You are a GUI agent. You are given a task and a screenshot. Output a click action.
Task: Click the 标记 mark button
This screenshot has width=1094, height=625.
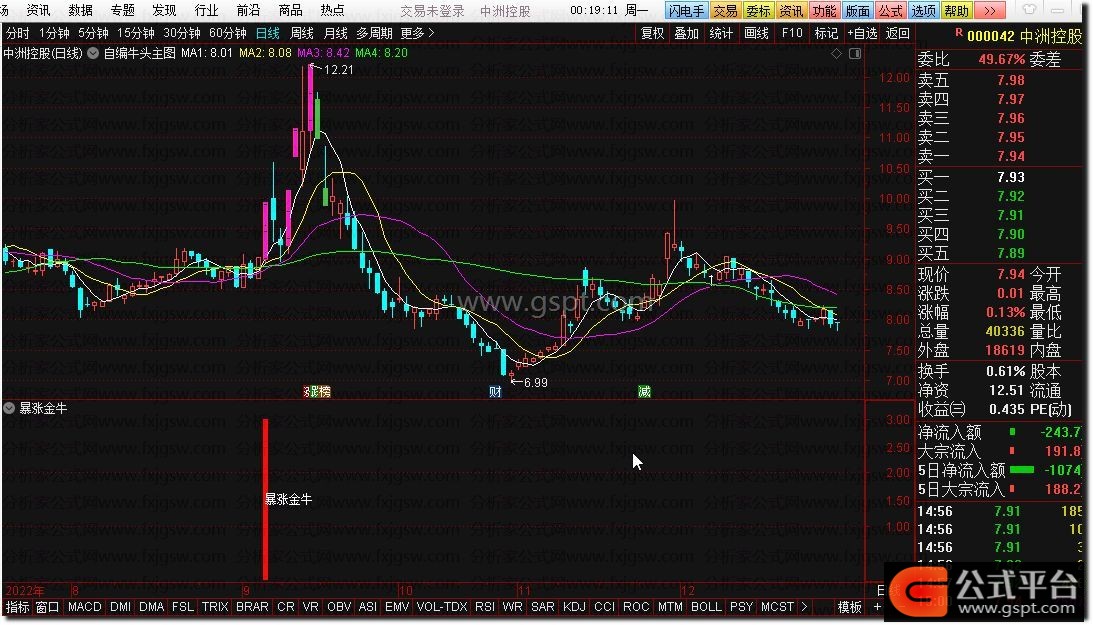826,33
